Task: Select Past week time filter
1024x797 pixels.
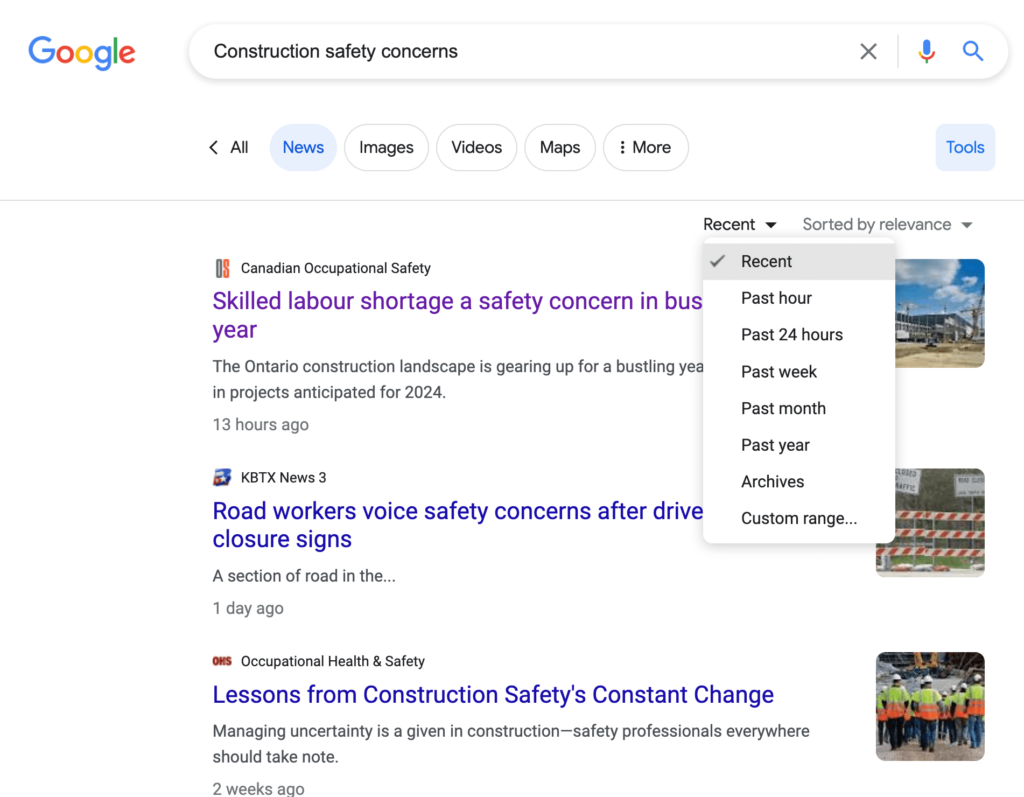Action: click(778, 371)
